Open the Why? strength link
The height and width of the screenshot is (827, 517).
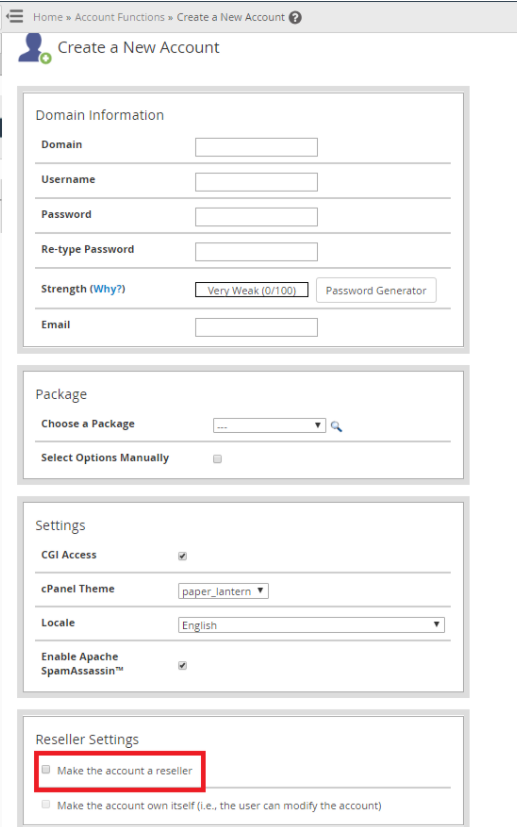coord(108,289)
